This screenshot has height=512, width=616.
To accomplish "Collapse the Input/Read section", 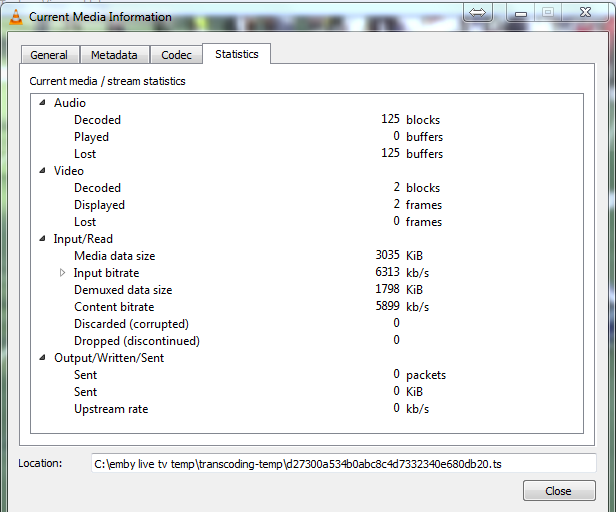I will 42,239.
